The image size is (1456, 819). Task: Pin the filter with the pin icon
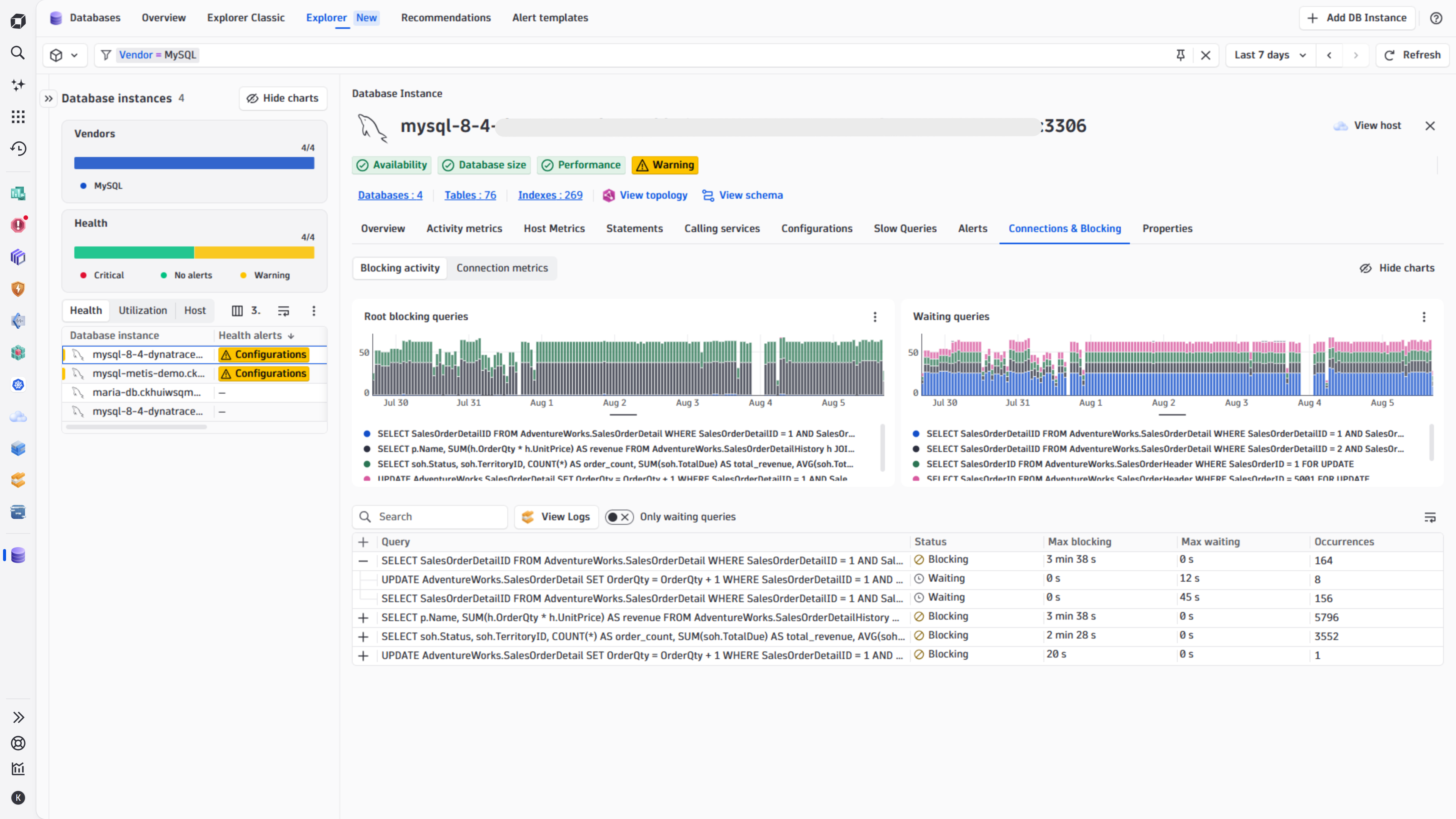[x=1180, y=55]
